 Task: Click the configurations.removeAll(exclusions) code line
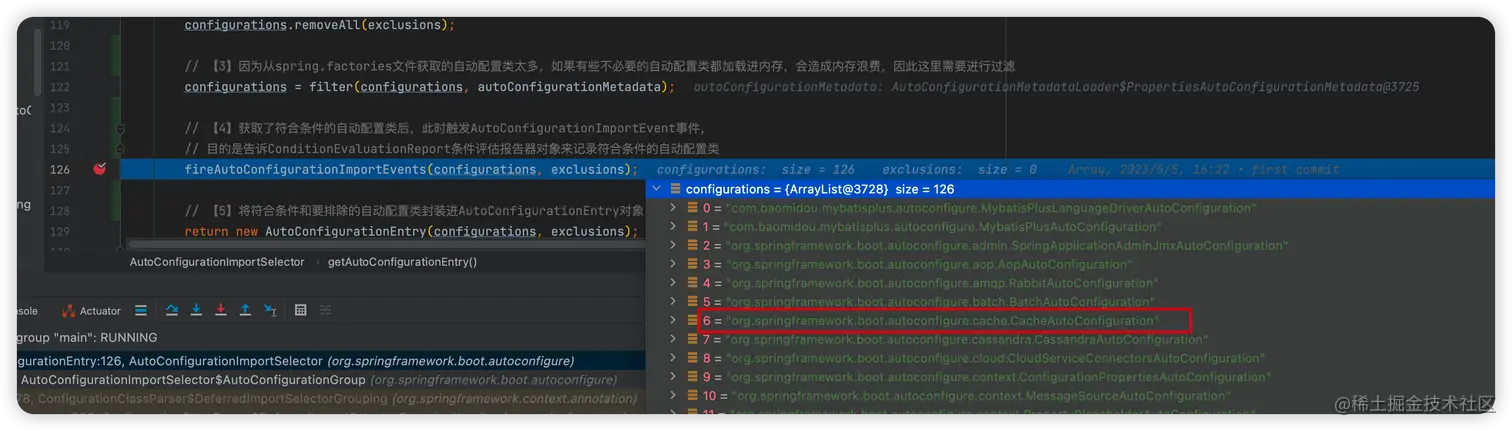[x=319, y=25]
